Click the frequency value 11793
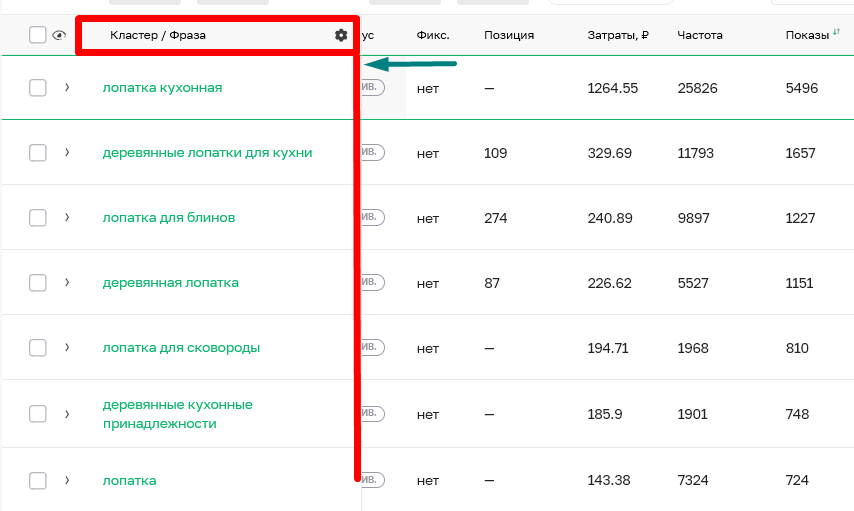The height and width of the screenshot is (511, 854). (696, 153)
